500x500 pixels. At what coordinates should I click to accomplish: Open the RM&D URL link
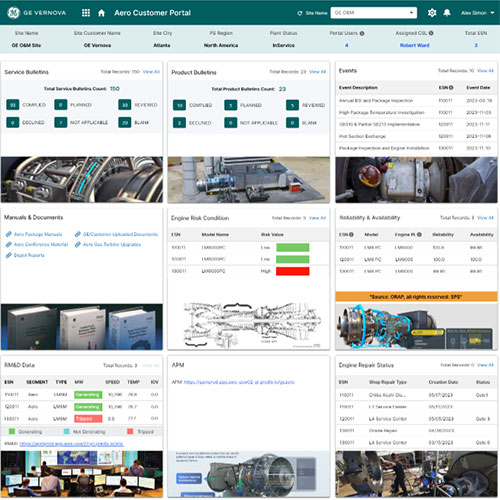[x=71, y=444]
